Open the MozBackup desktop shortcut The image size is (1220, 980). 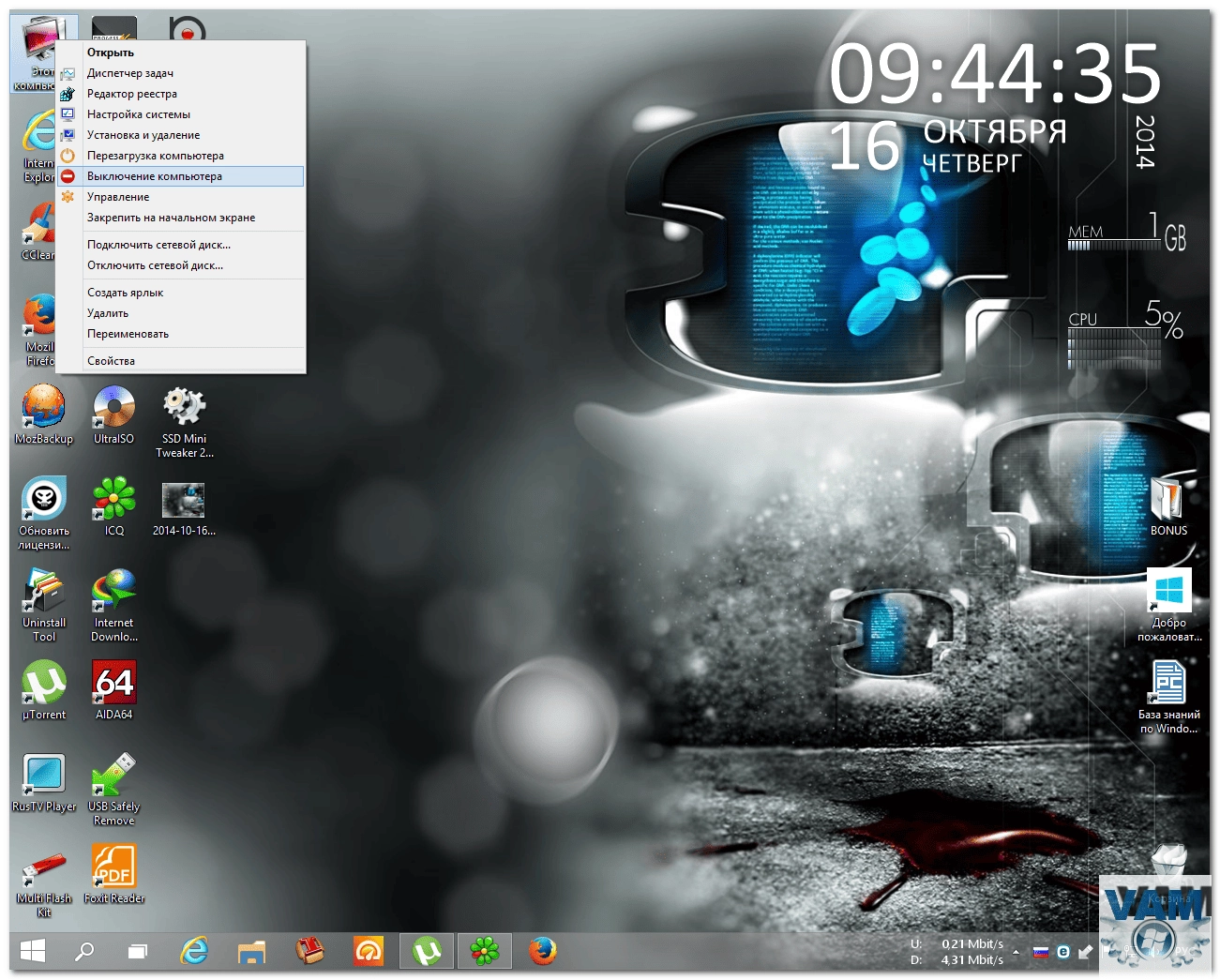[44, 414]
